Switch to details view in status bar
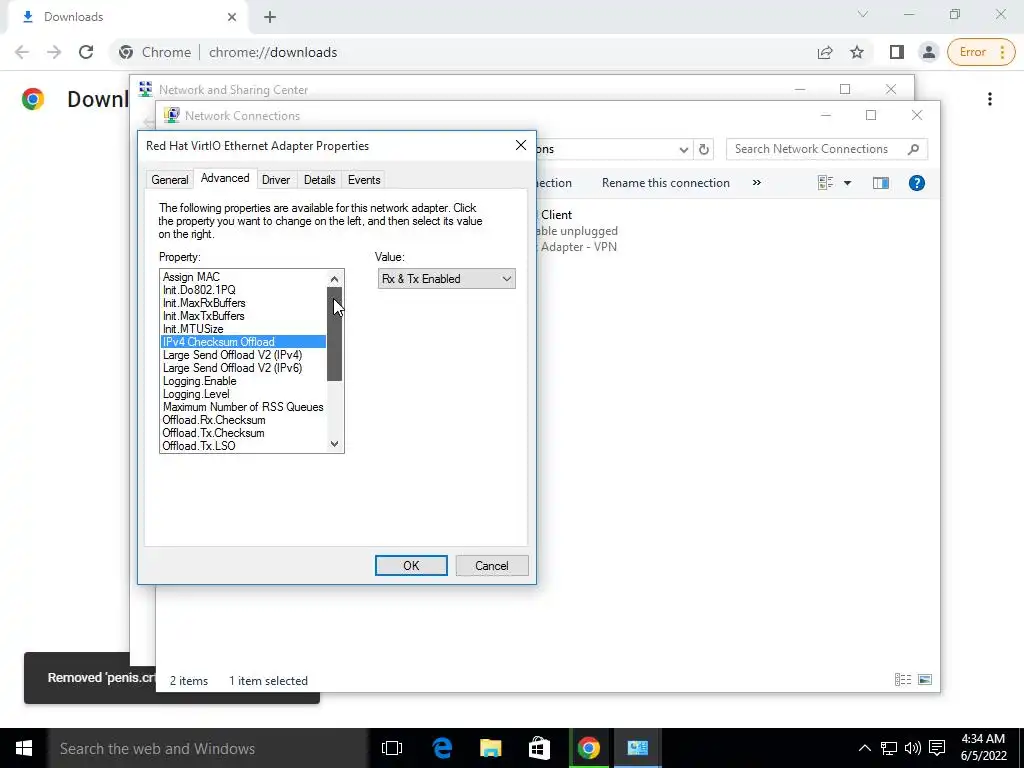This screenshot has width=1024, height=768. (x=903, y=680)
